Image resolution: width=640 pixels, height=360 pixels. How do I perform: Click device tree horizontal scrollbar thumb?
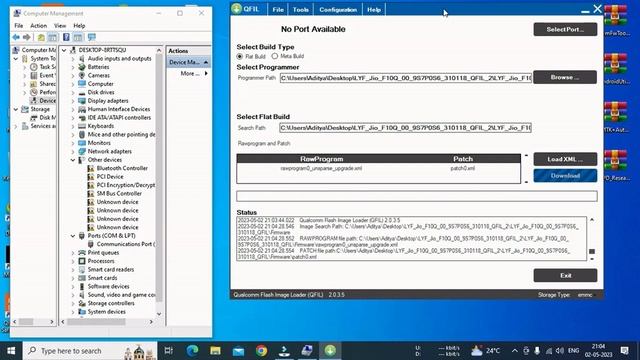pyautogui.click(x=96, y=322)
